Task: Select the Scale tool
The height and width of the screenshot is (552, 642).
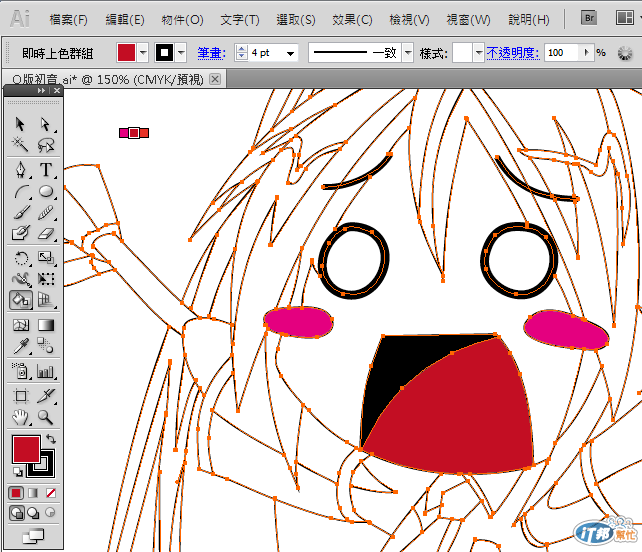Action: [45, 258]
